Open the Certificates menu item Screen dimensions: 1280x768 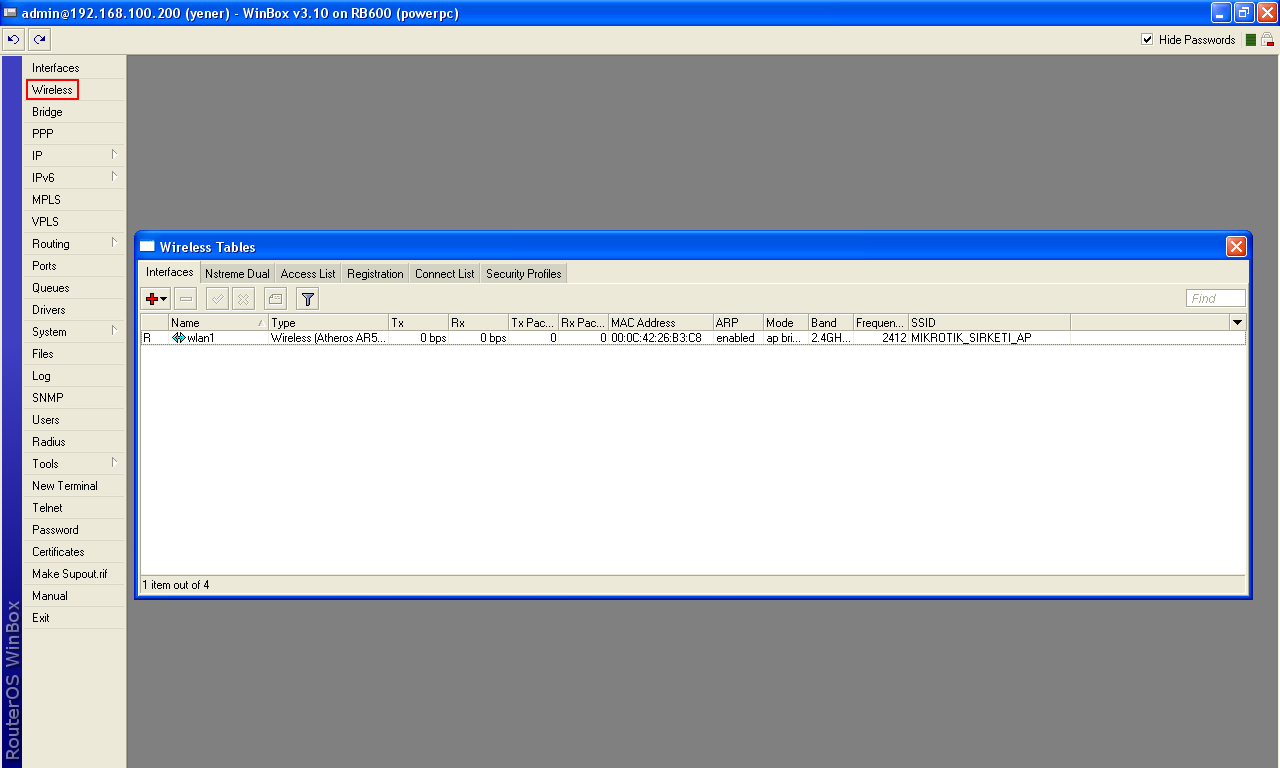[x=75, y=552]
